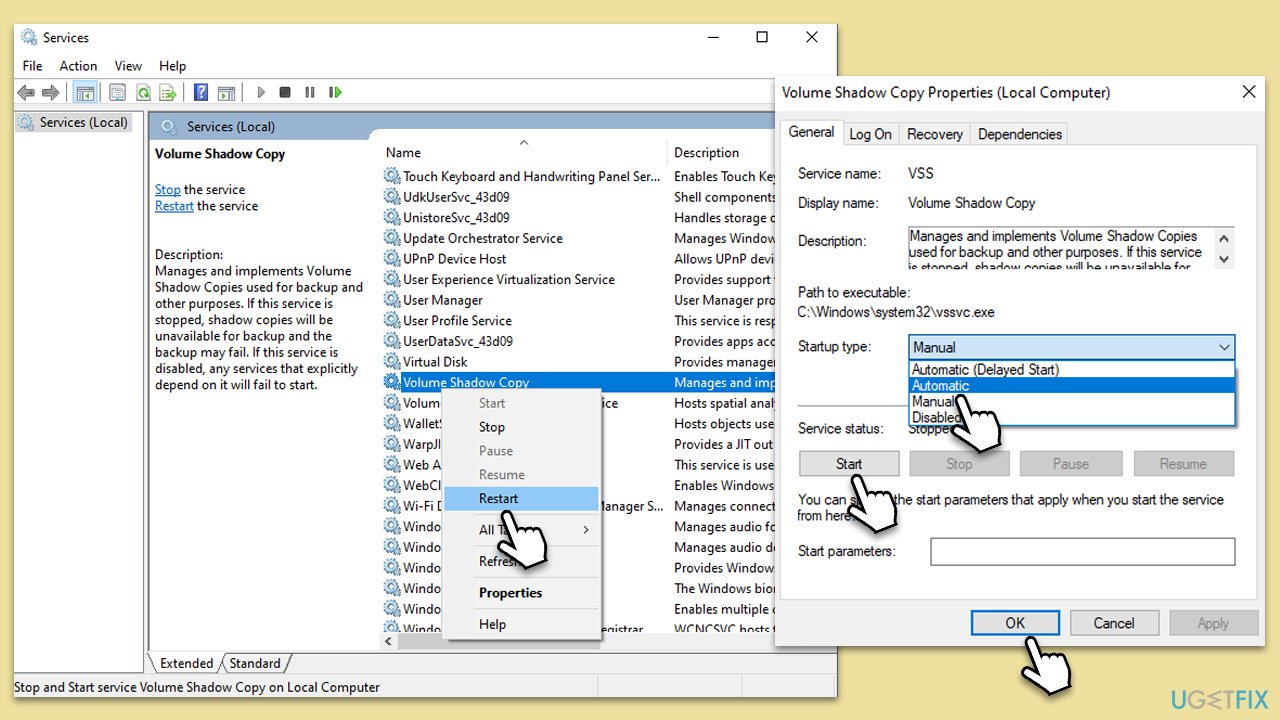The image size is (1280, 720).
Task: Click gear icon beside User Manager service
Action: [392, 300]
